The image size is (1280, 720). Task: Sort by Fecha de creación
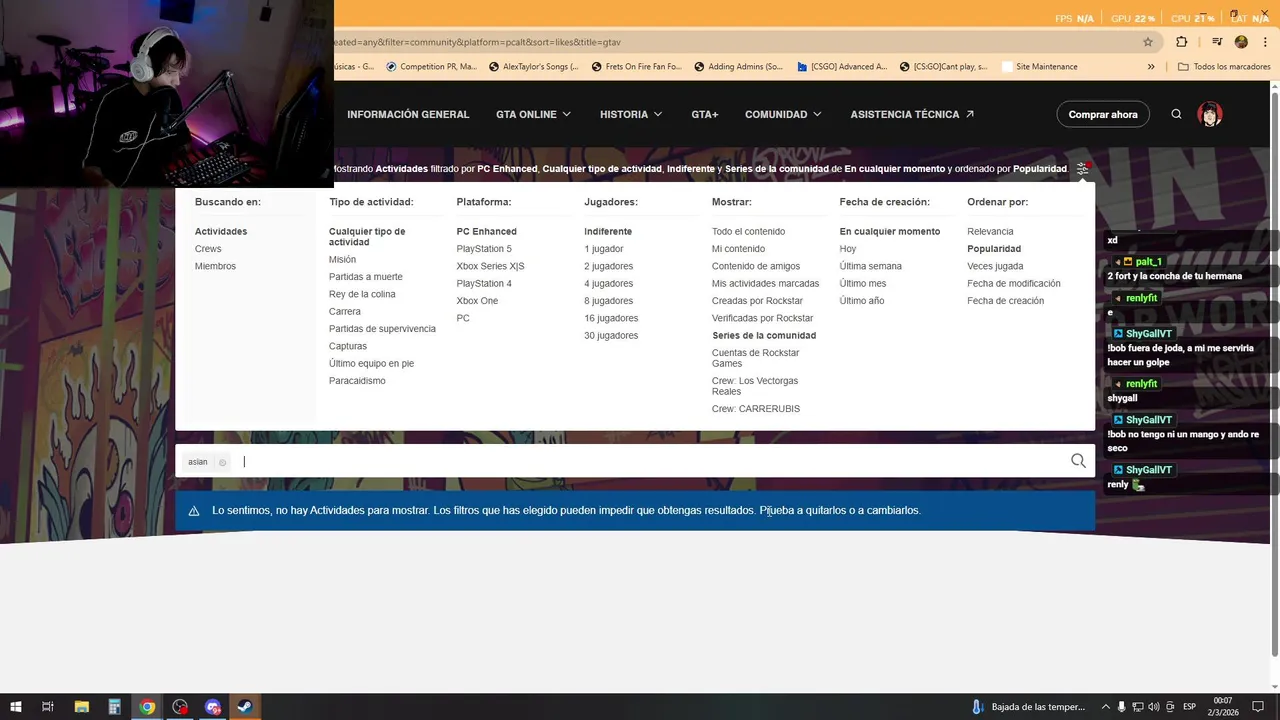pyautogui.click(x=1005, y=301)
